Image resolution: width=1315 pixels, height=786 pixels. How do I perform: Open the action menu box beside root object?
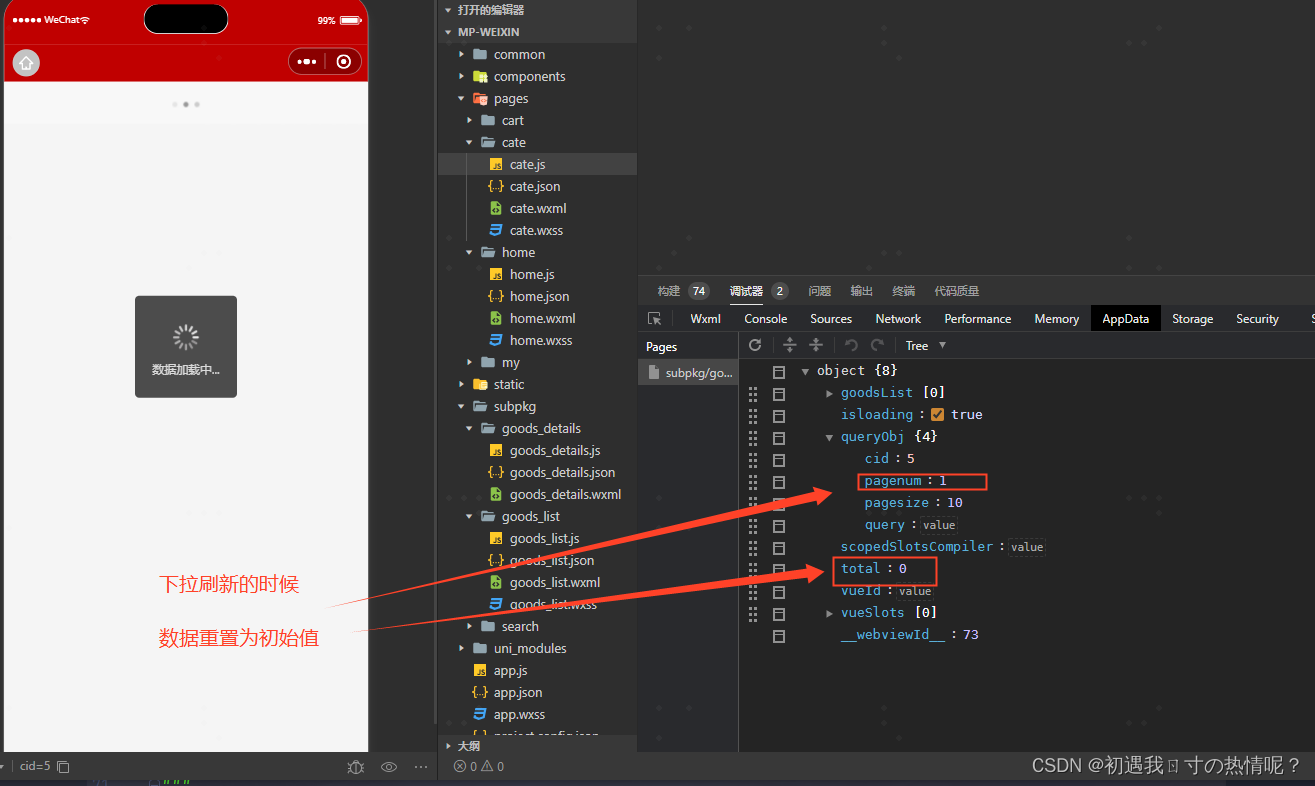click(x=779, y=371)
